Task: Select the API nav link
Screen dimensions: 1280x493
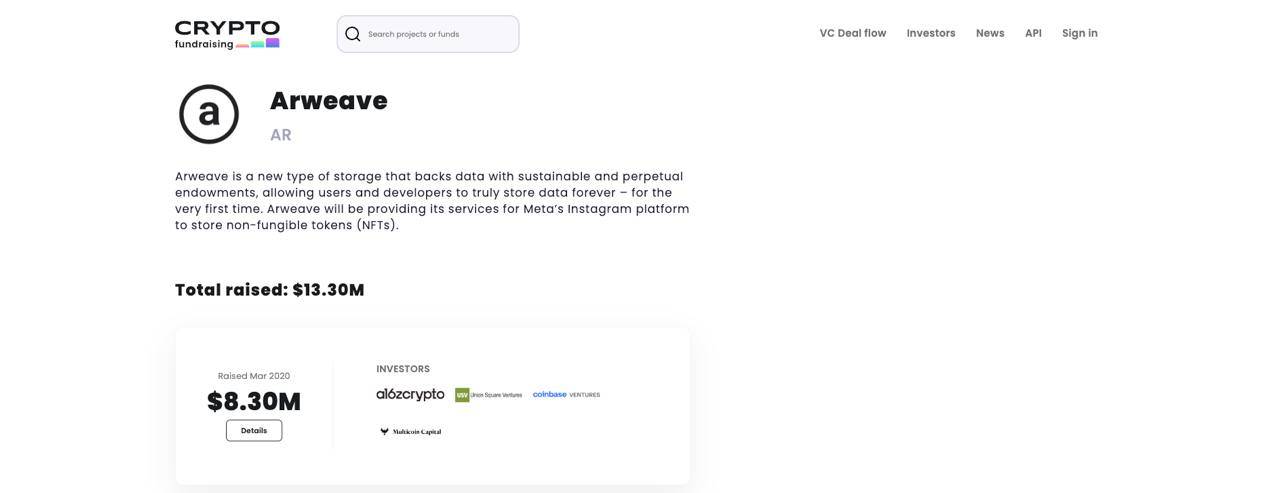Action: click(1033, 33)
